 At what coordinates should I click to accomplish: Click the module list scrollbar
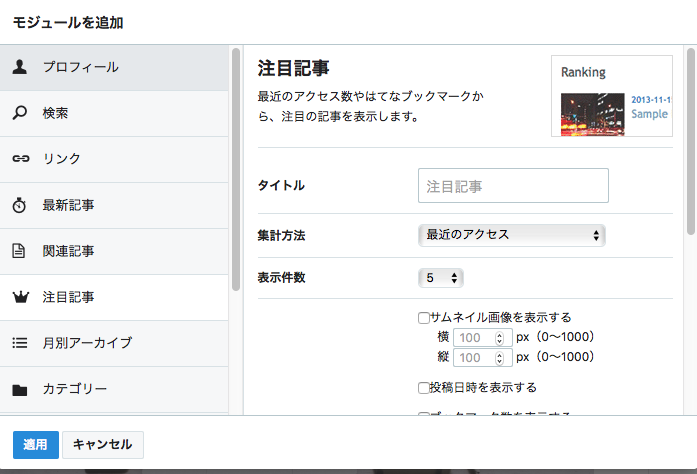[236, 169]
